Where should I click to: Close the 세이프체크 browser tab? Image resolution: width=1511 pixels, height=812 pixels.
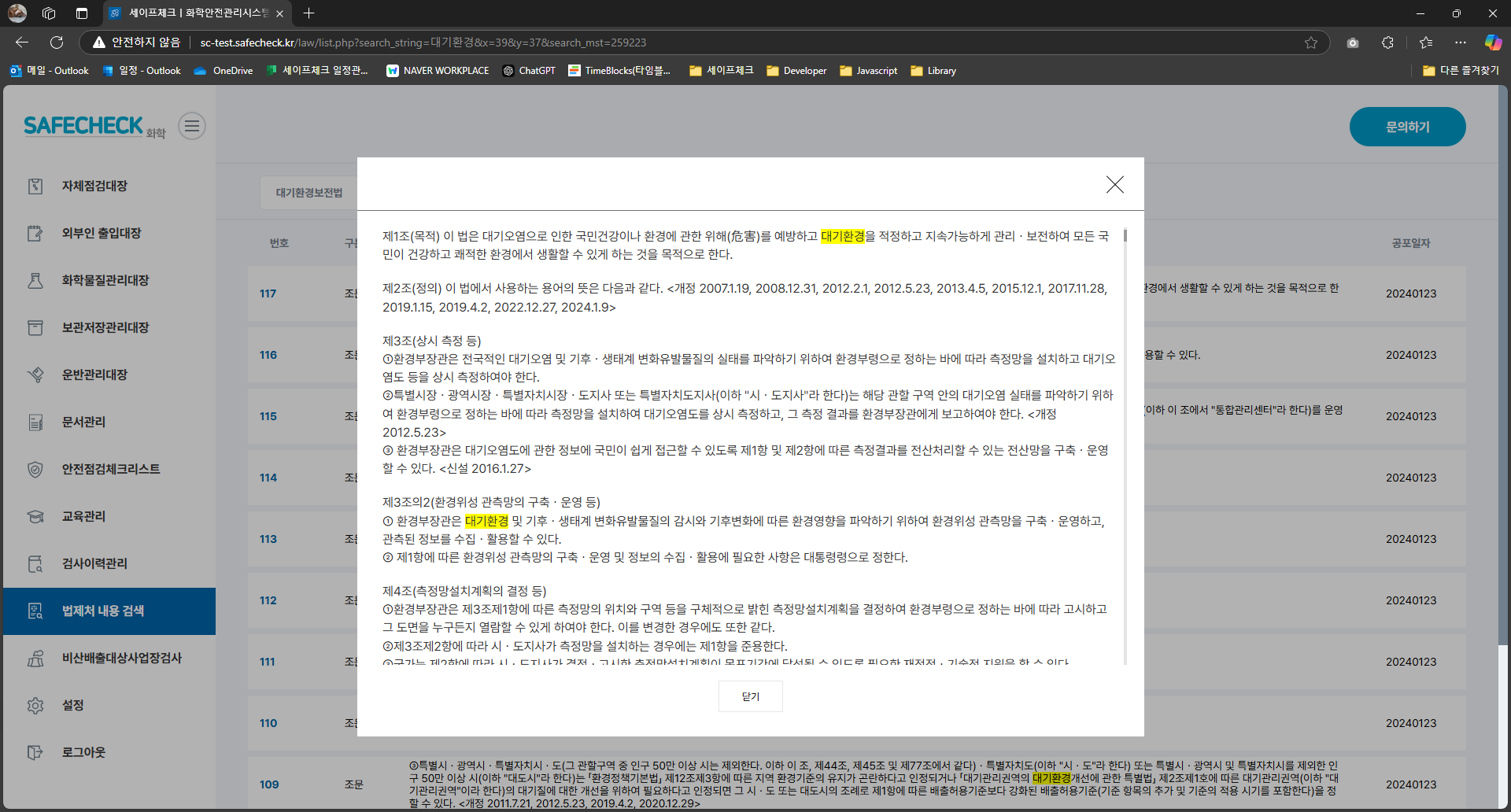[279, 13]
